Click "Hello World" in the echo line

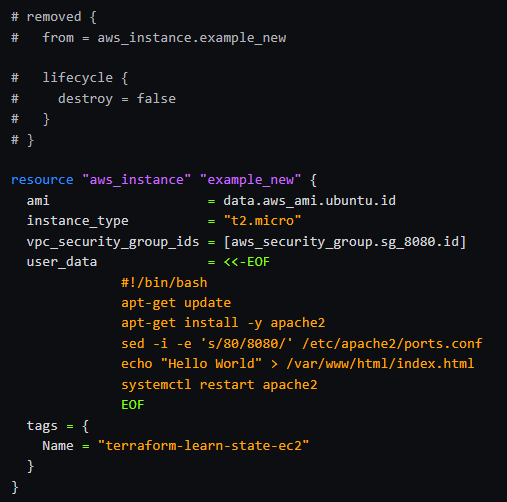coord(211,364)
